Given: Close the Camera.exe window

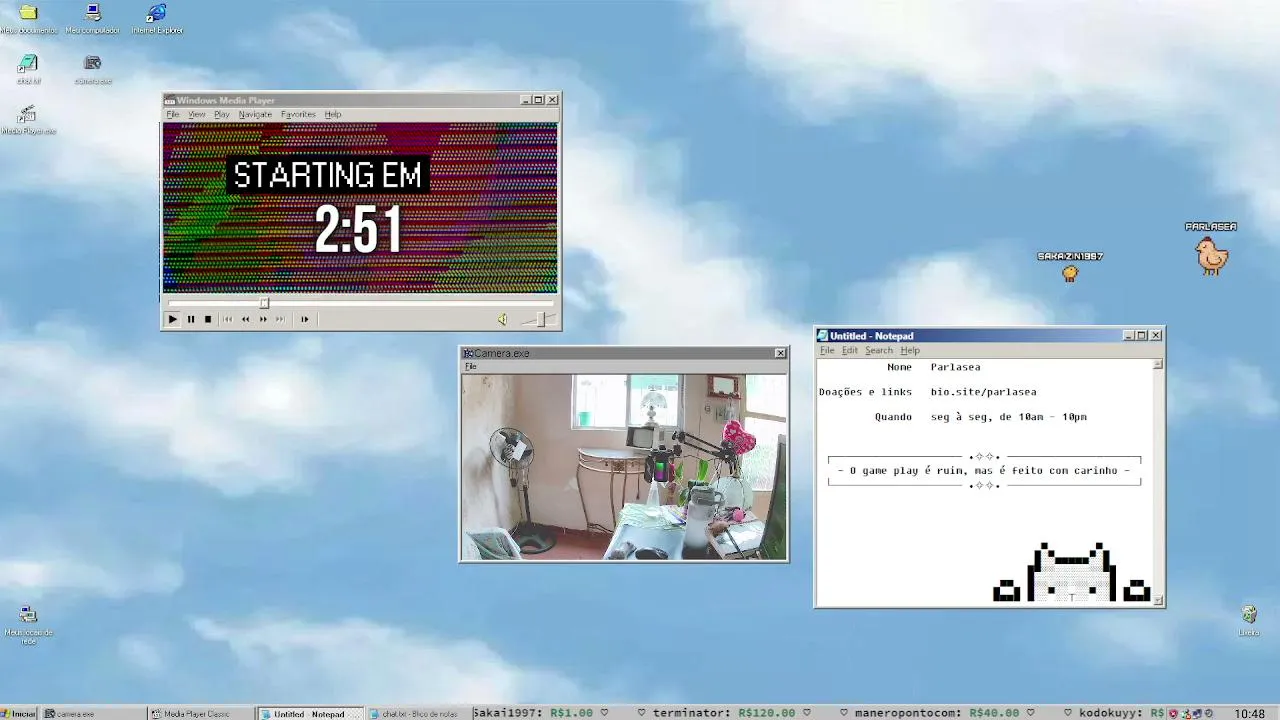Looking at the screenshot, I should pyautogui.click(x=780, y=353).
